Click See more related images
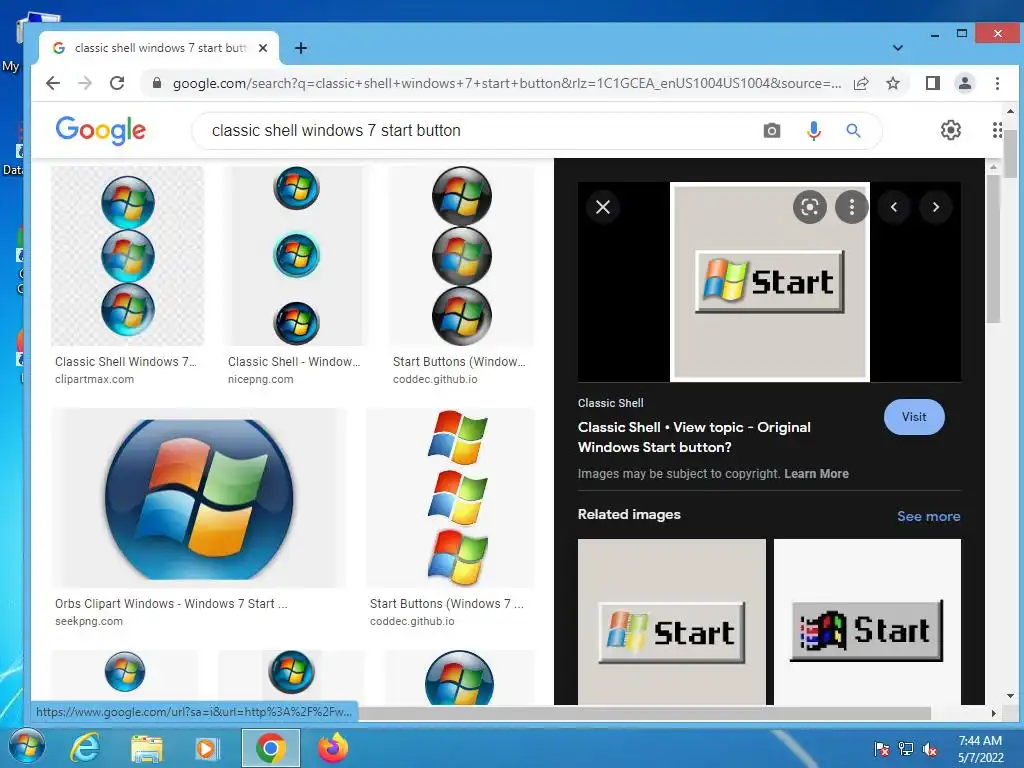Screen dimensions: 1024x768 [928, 516]
